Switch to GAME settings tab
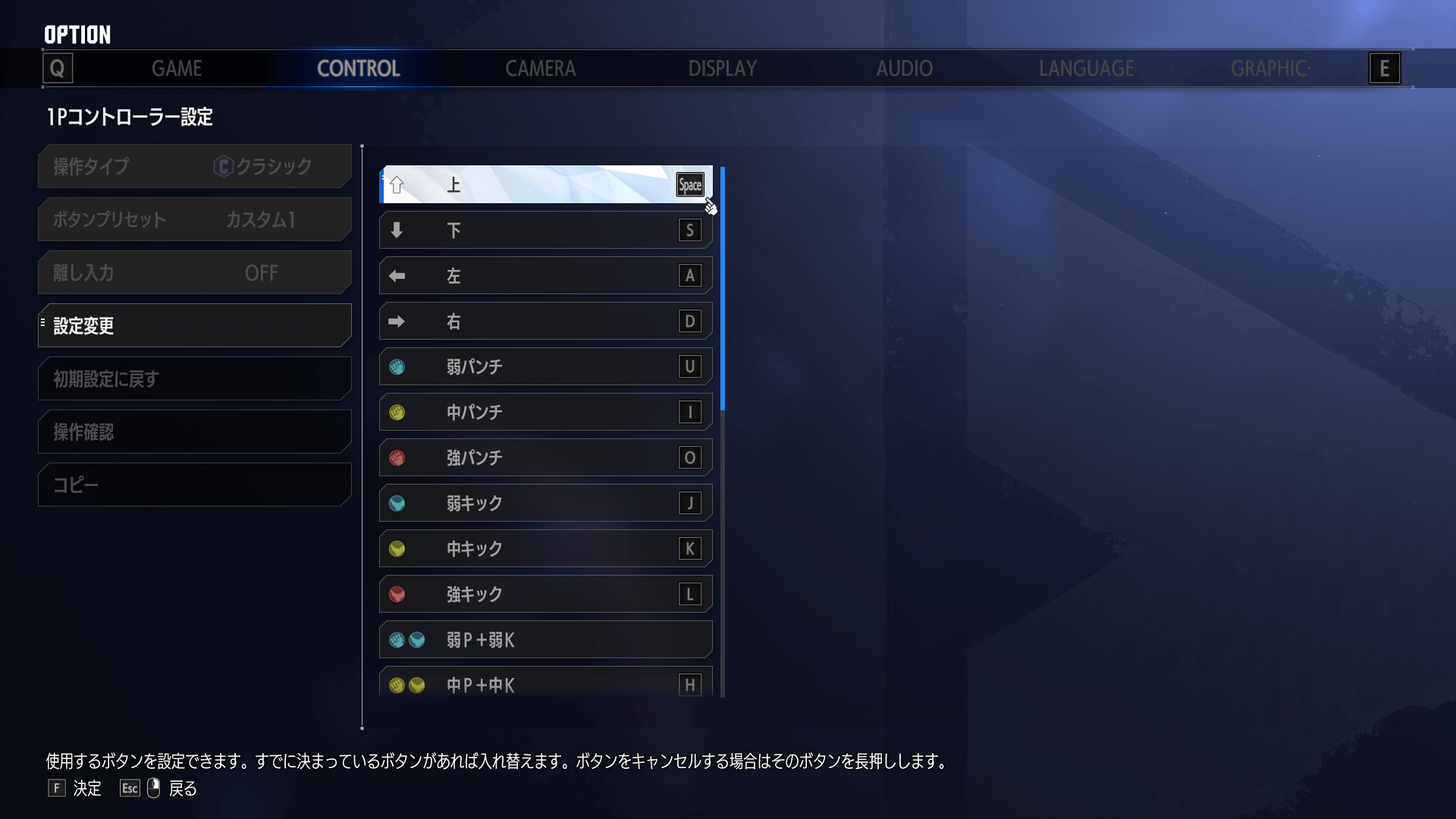The height and width of the screenshot is (819, 1456). click(176, 68)
